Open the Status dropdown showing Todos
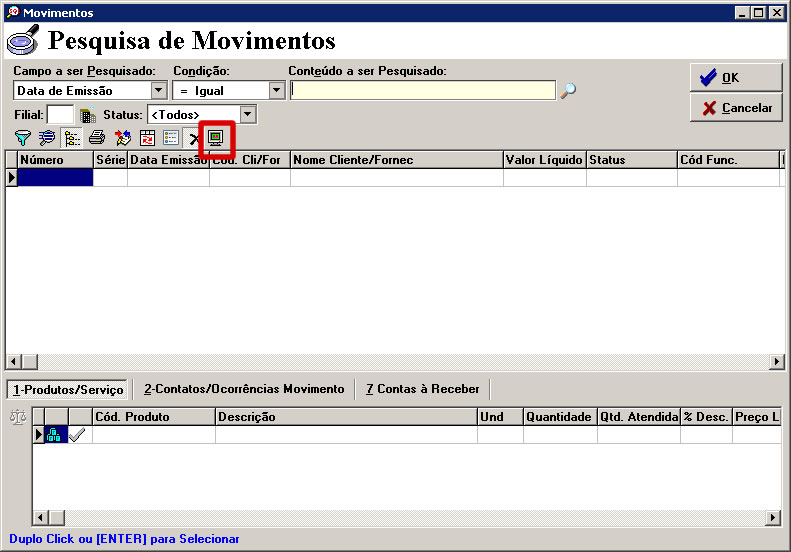The width and height of the screenshot is (791, 552). [248, 115]
